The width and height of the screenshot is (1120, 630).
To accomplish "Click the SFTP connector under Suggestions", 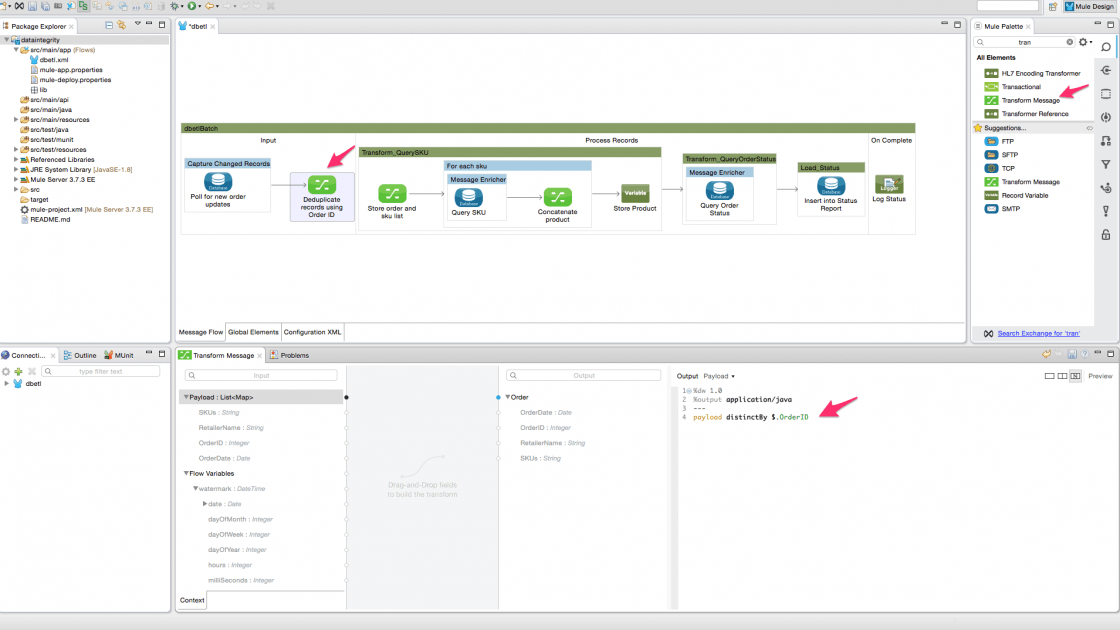I will 1011,155.
